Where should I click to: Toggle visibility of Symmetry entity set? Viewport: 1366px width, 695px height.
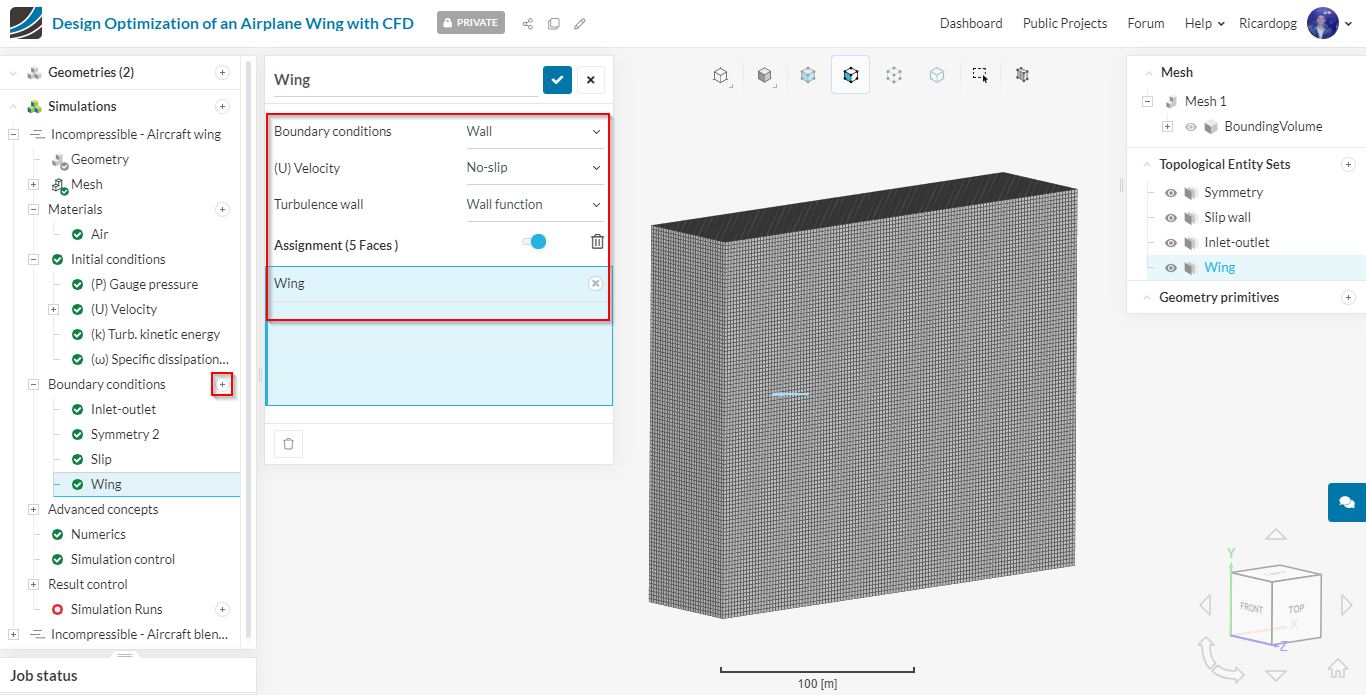pyautogui.click(x=1170, y=192)
